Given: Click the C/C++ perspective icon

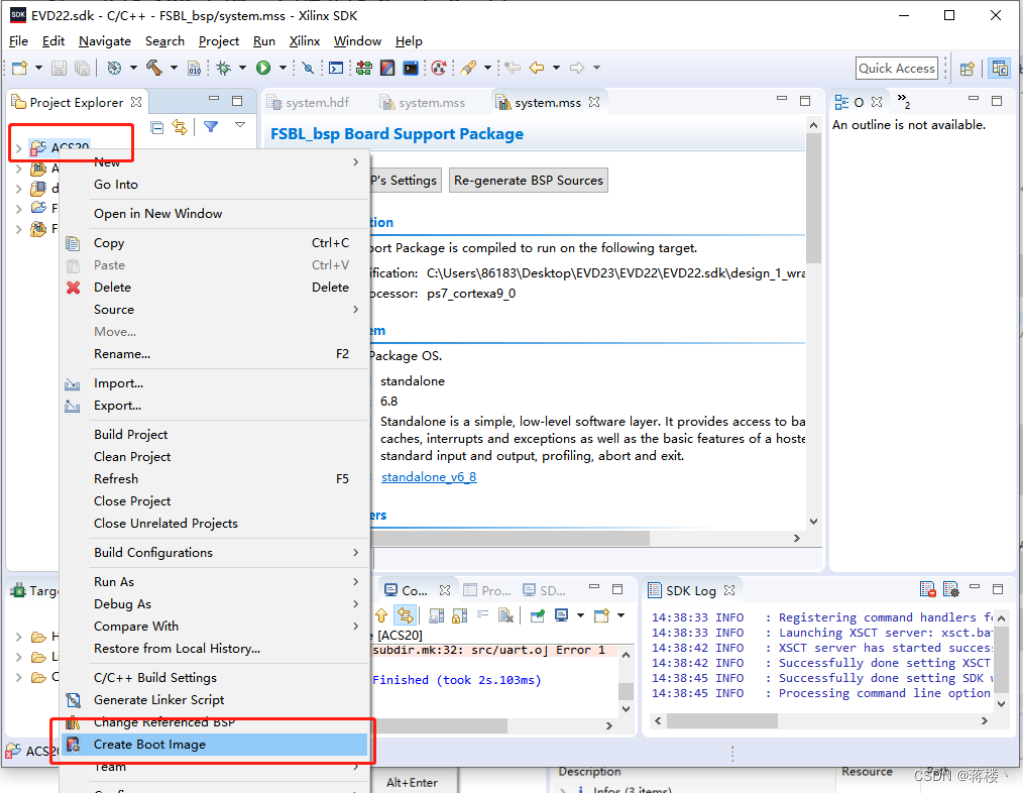Looking at the screenshot, I should pyautogui.click(x=1000, y=68).
